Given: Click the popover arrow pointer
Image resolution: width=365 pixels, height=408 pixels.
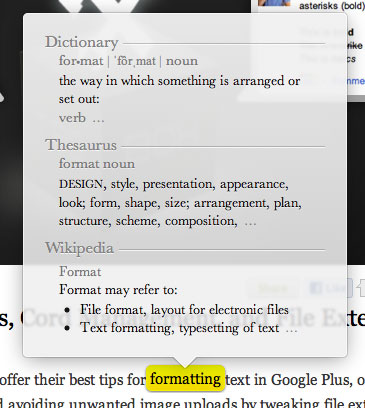Looking at the screenshot, I should (185, 362).
